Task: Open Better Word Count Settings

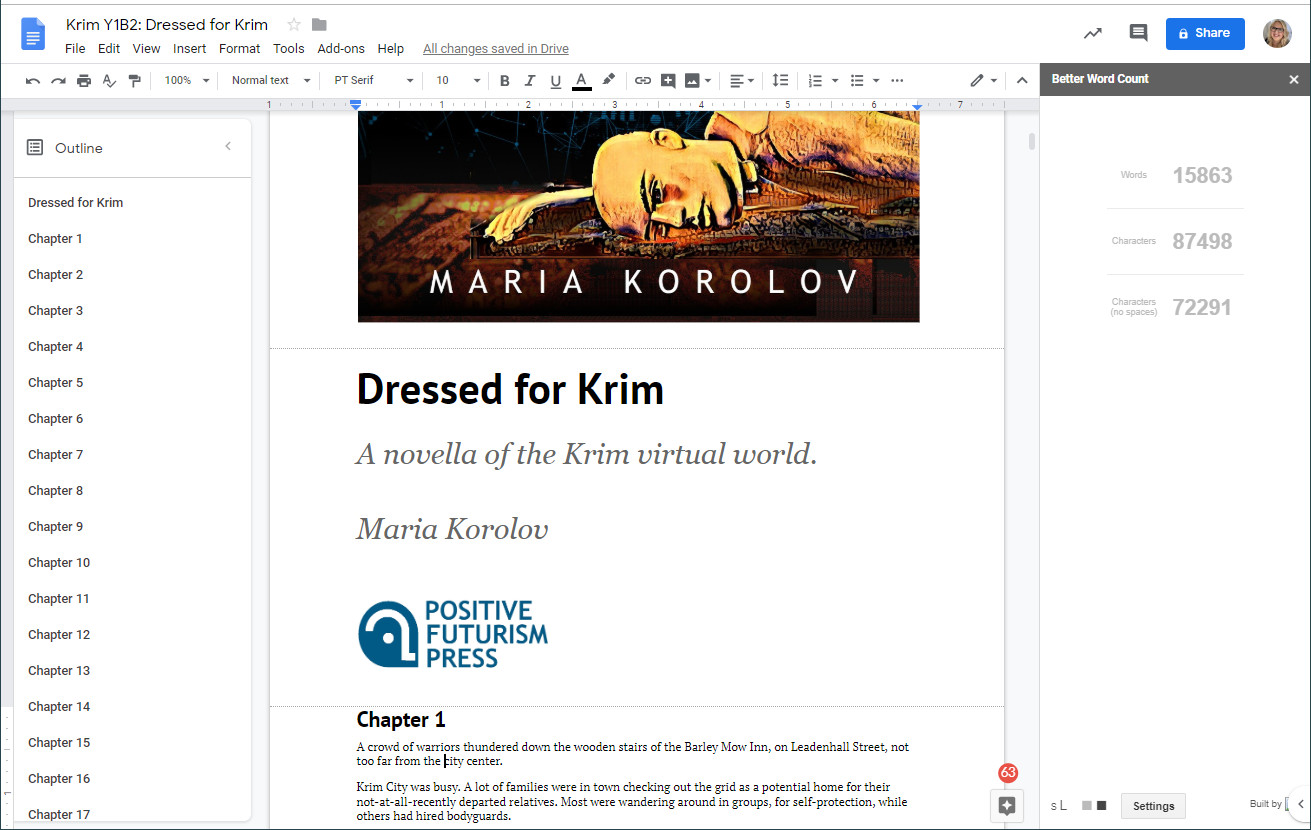Action: tap(1153, 806)
